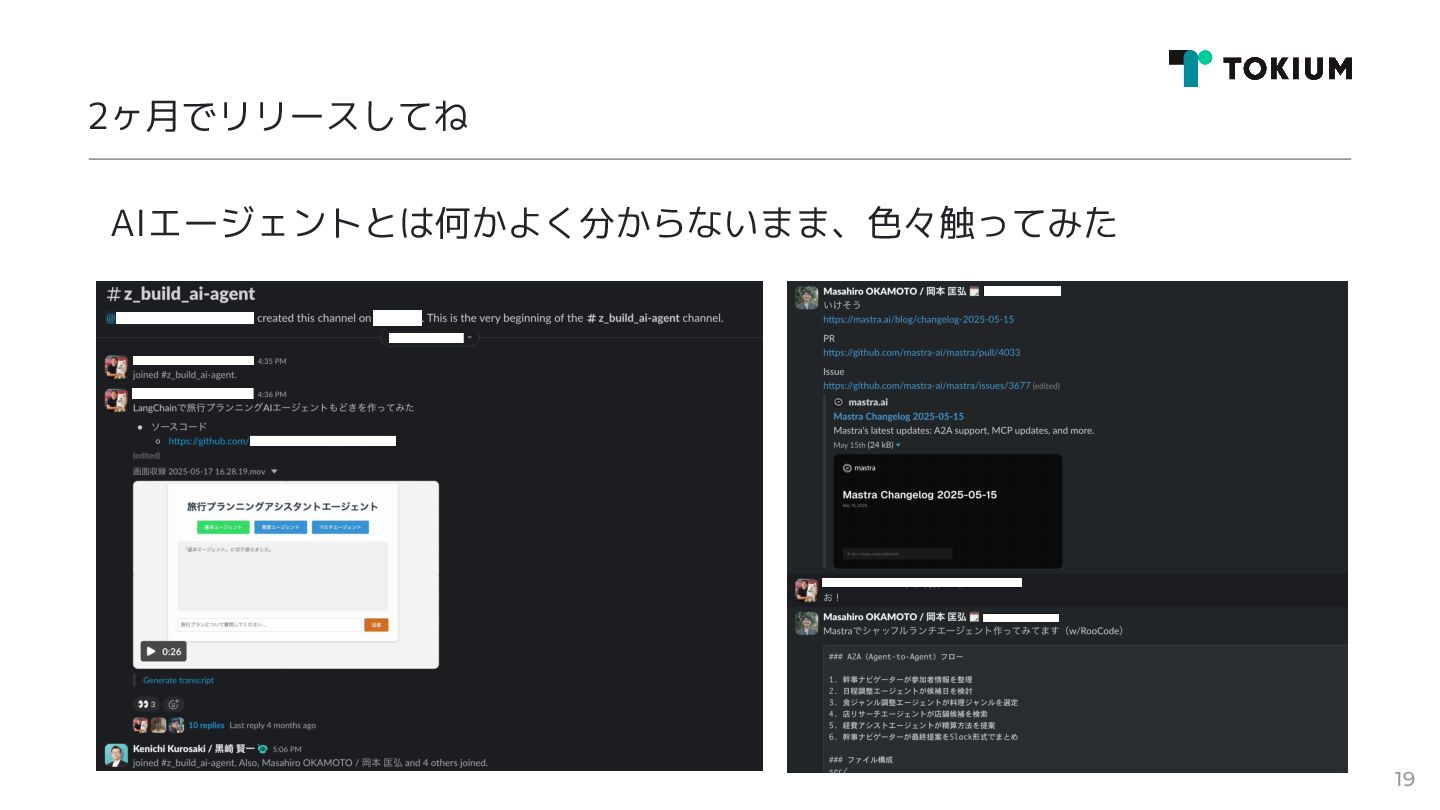
Task: Click the TOKIUM logo
Action: tap(1260, 68)
